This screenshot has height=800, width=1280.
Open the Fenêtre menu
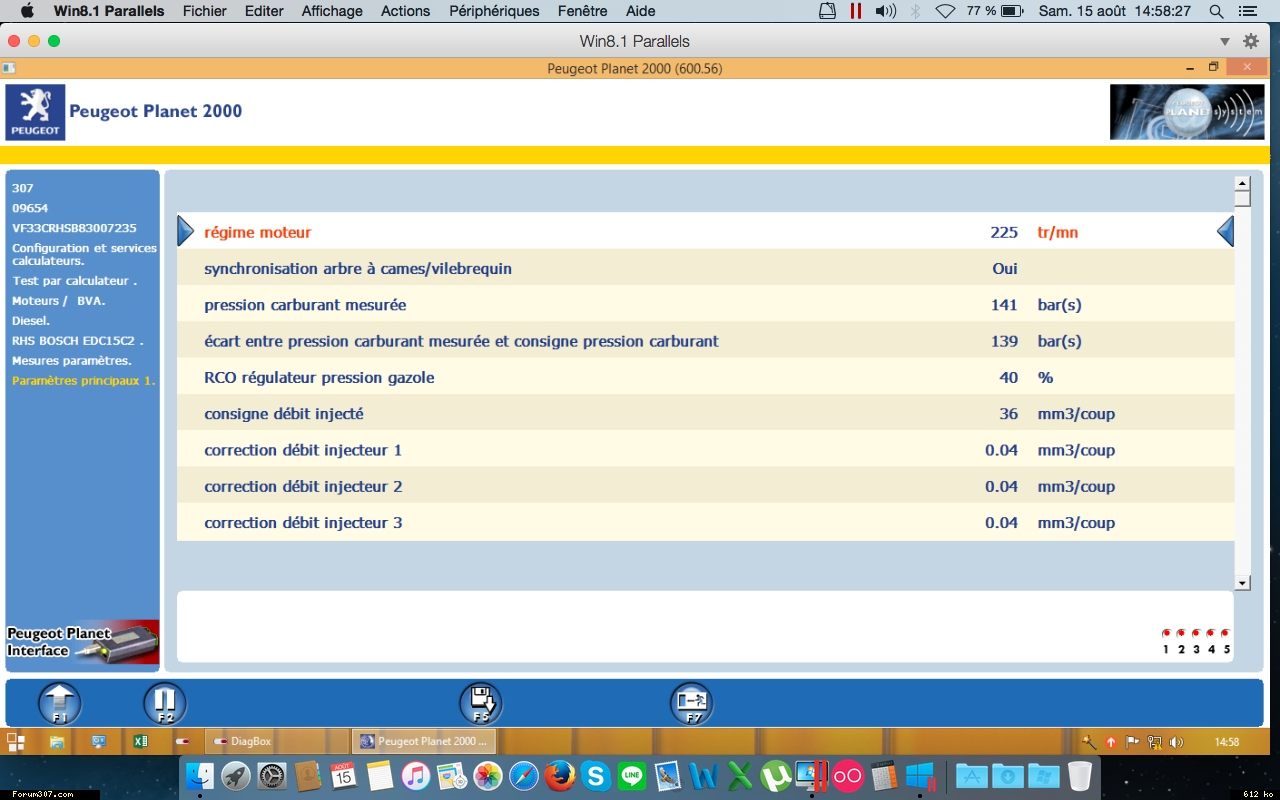click(582, 11)
